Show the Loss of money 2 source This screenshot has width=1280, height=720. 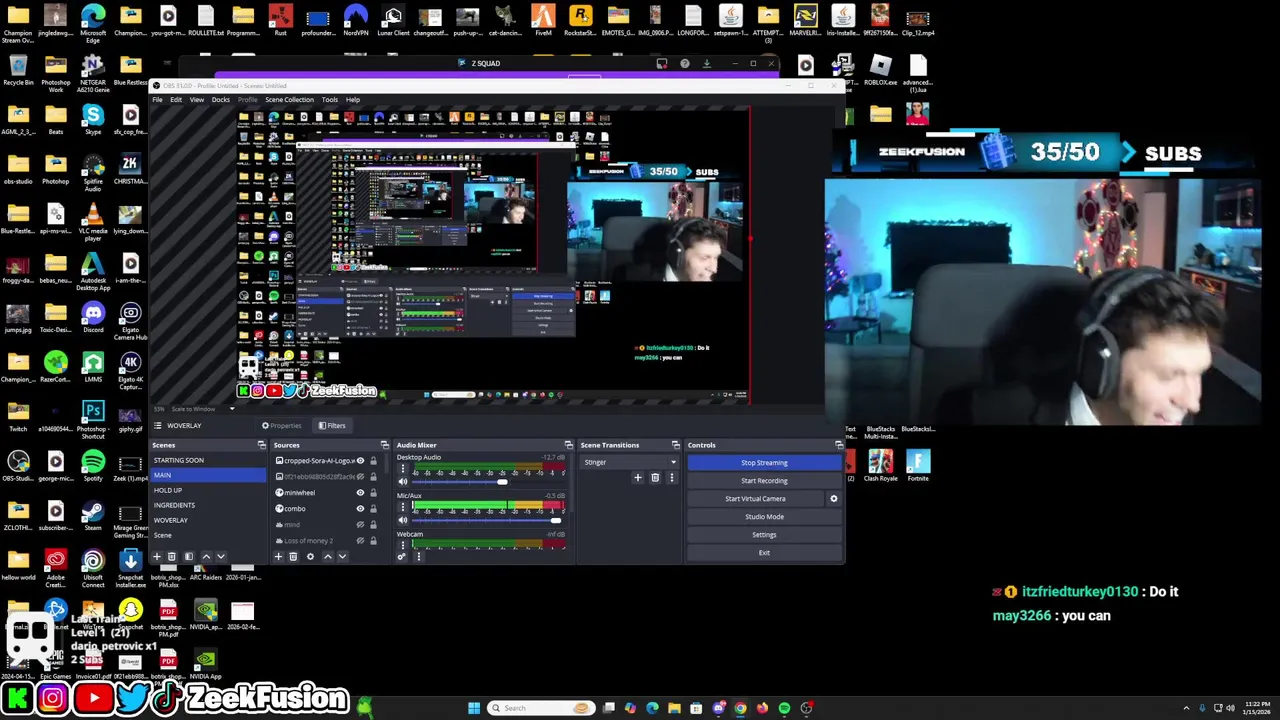click(x=360, y=541)
